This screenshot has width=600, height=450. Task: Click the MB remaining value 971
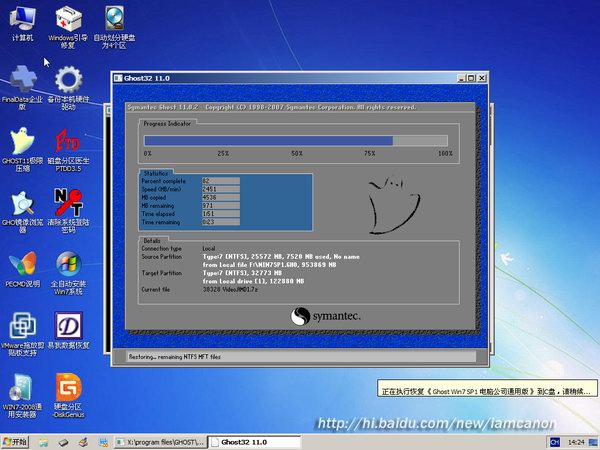click(x=221, y=205)
